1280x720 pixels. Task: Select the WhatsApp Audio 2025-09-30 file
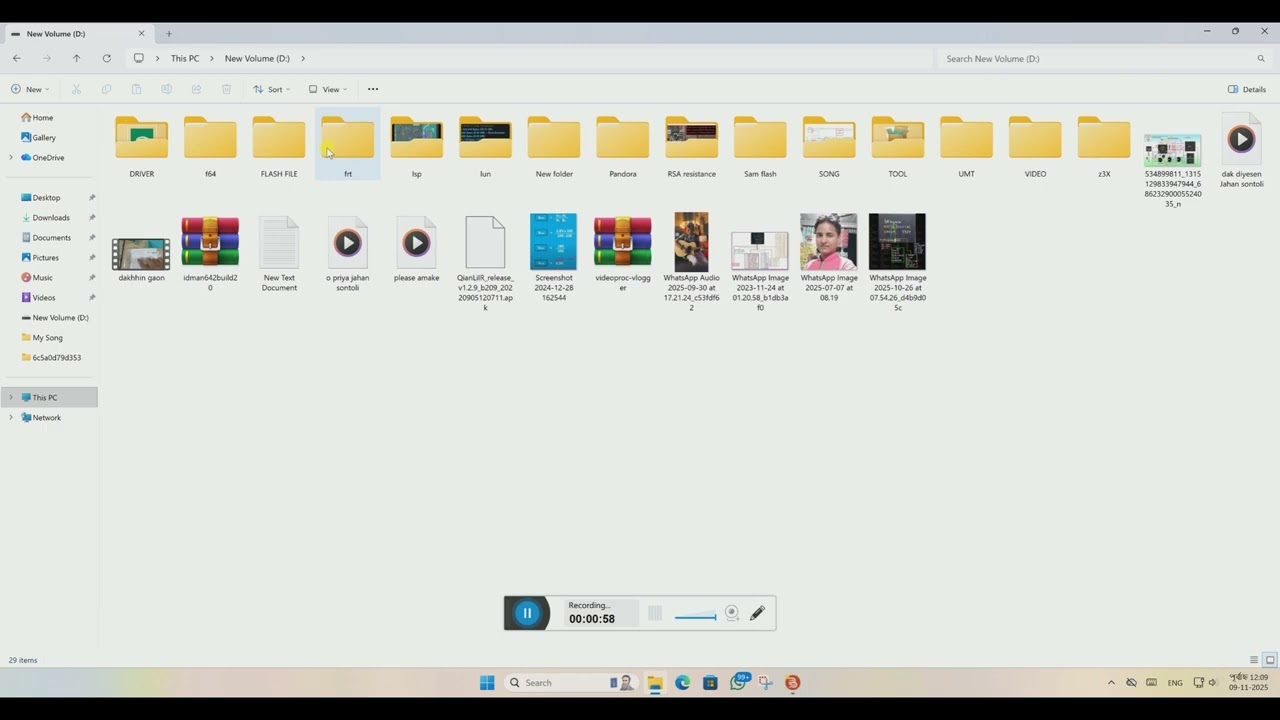pos(692,262)
